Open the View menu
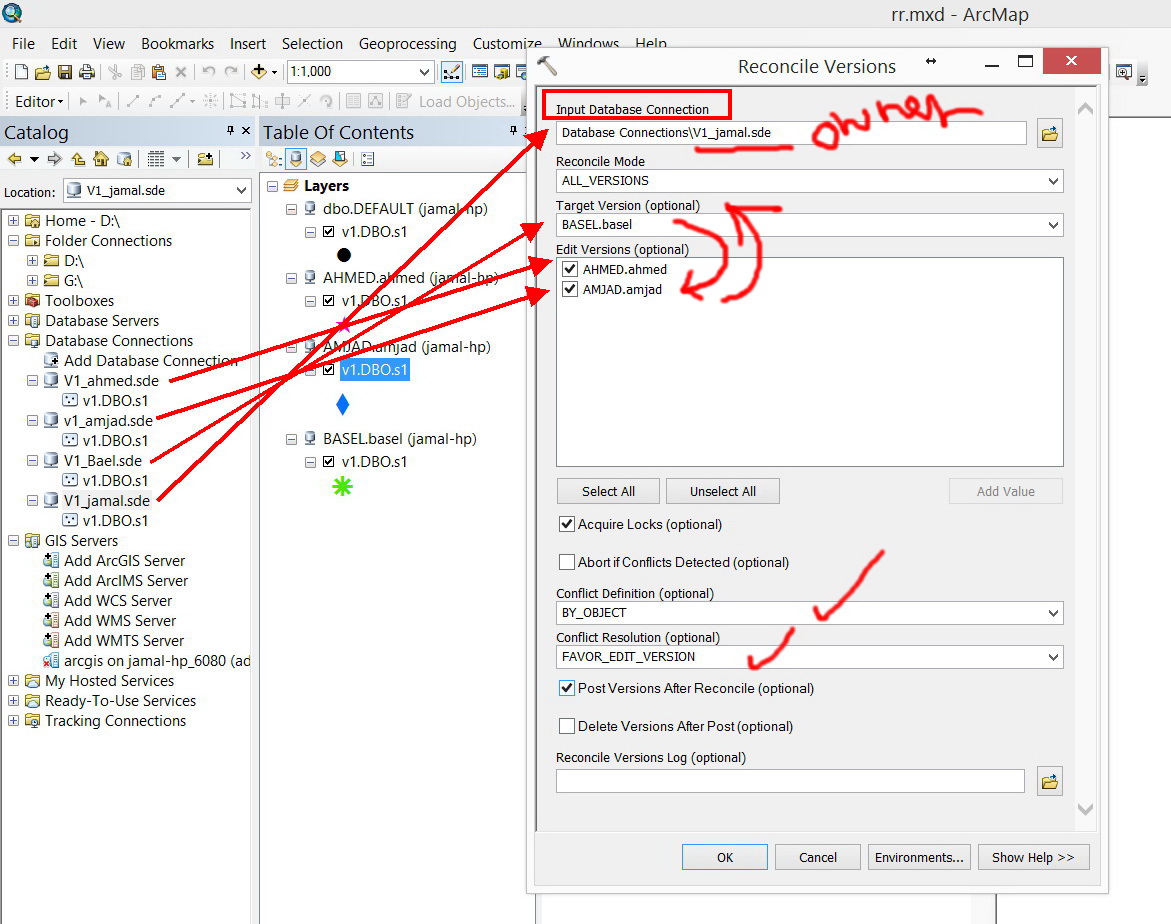The image size is (1171, 924). pyautogui.click(x=108, y=44)
